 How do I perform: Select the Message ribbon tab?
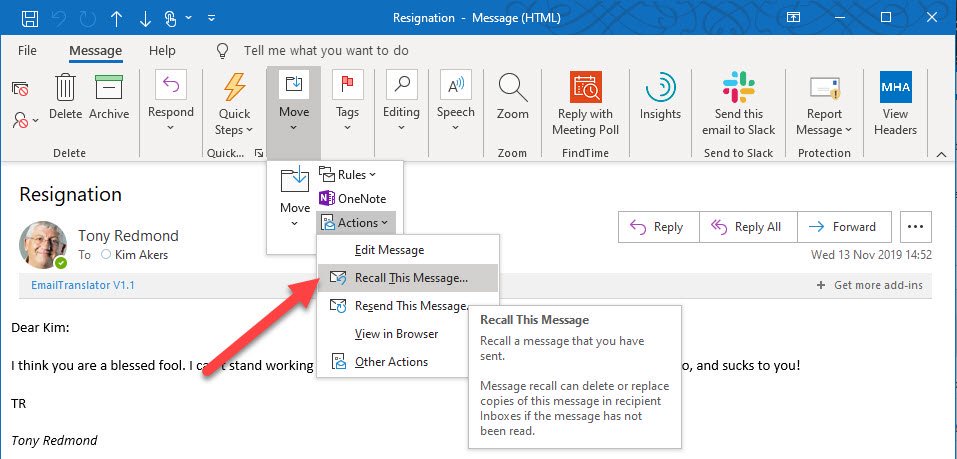95,51
